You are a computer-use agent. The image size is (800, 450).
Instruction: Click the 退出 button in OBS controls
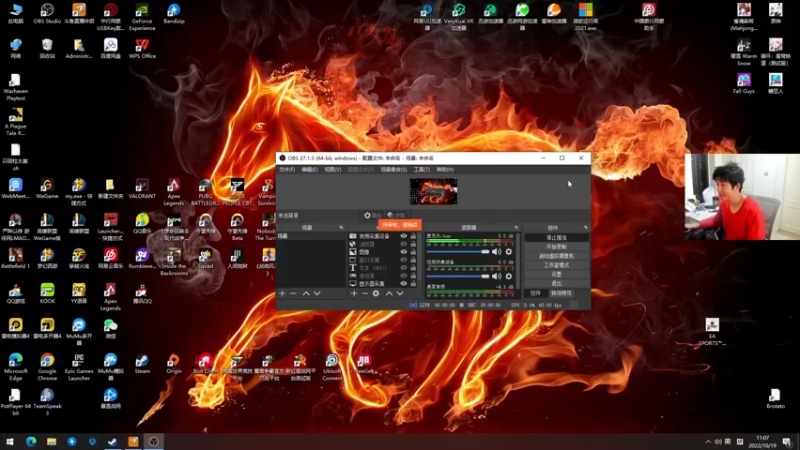coord(556,284)
